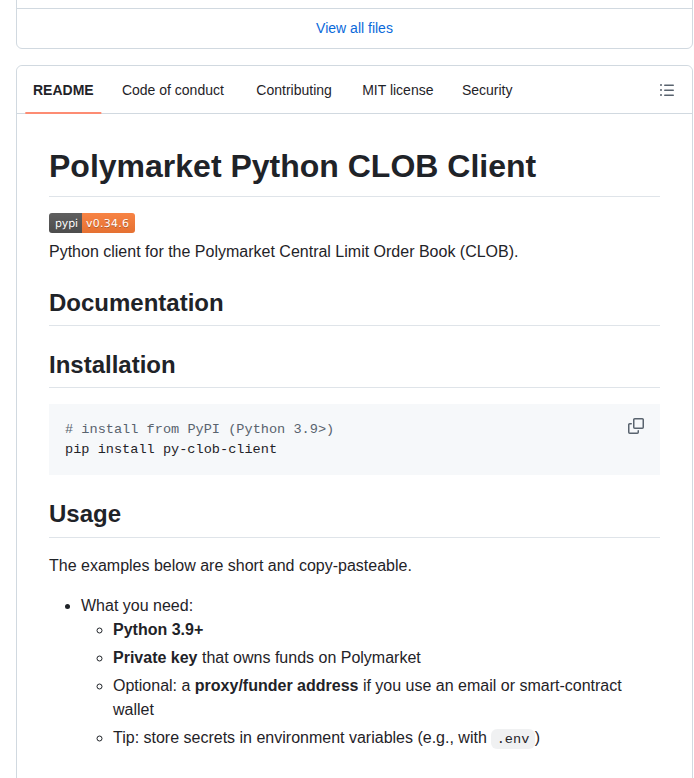Click the Usage heading
Image resolution: width=694 pixels, height=778 pixels.
[x=85, y=514]
